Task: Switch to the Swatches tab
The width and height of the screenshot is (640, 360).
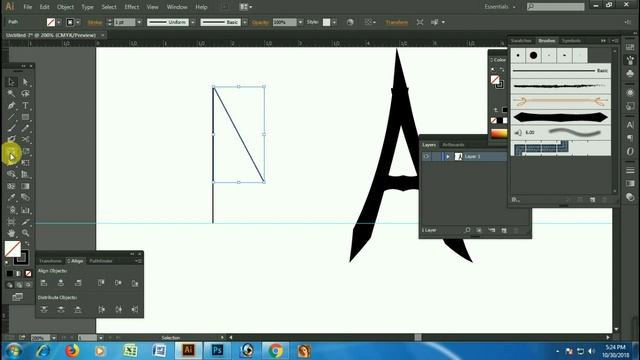Action: click(x=521, y=41)
